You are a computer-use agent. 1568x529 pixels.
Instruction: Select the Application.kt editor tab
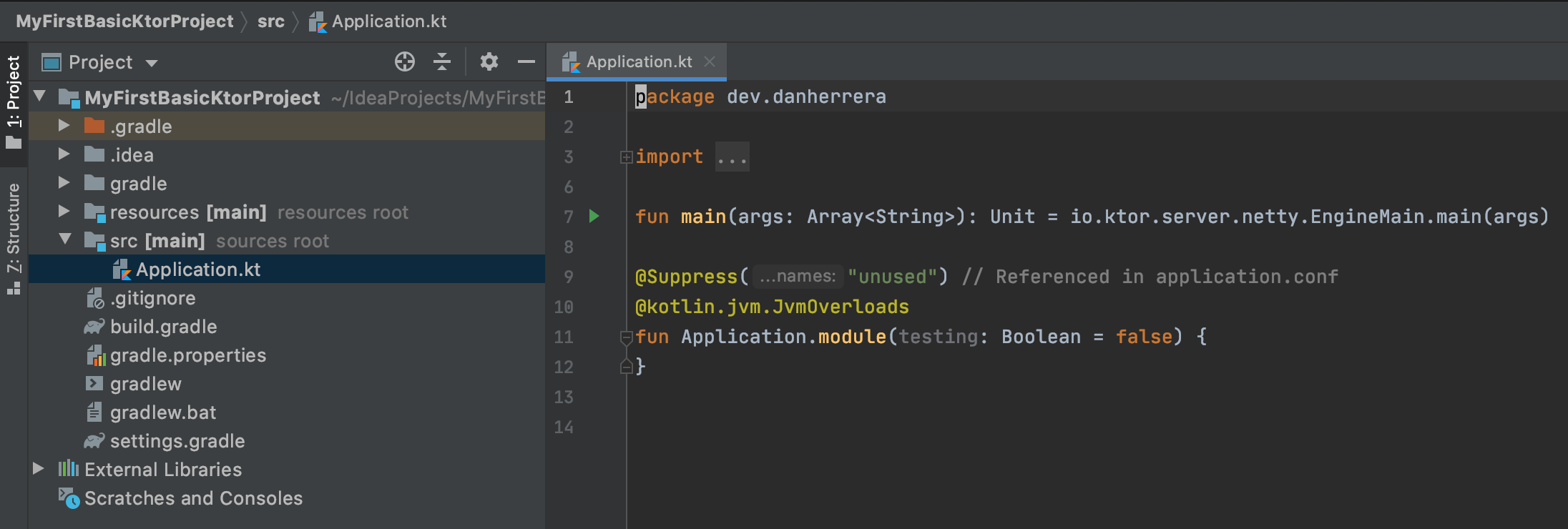[x=639, y=62]
